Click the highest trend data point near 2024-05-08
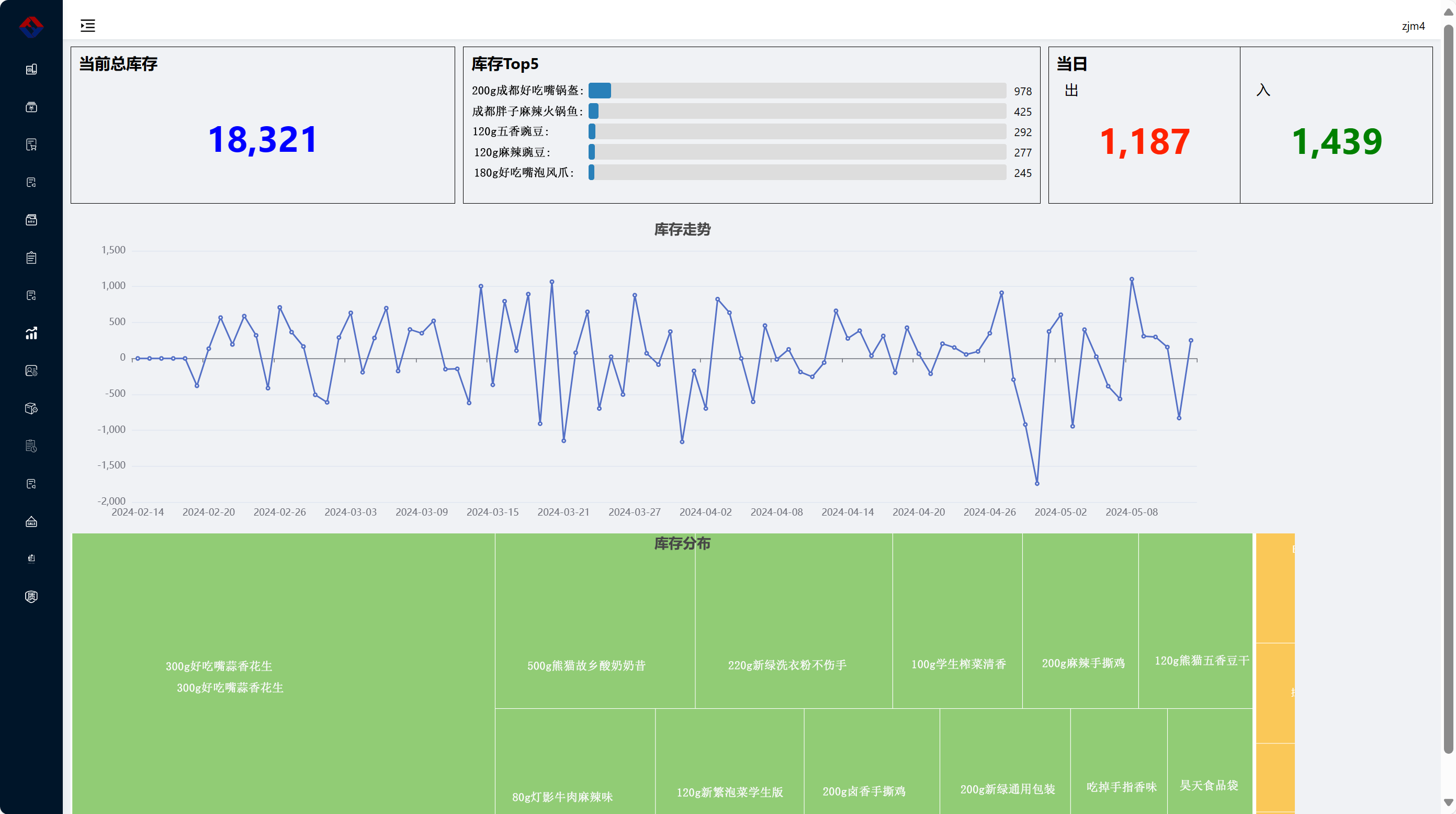 tap(1132, 279)
